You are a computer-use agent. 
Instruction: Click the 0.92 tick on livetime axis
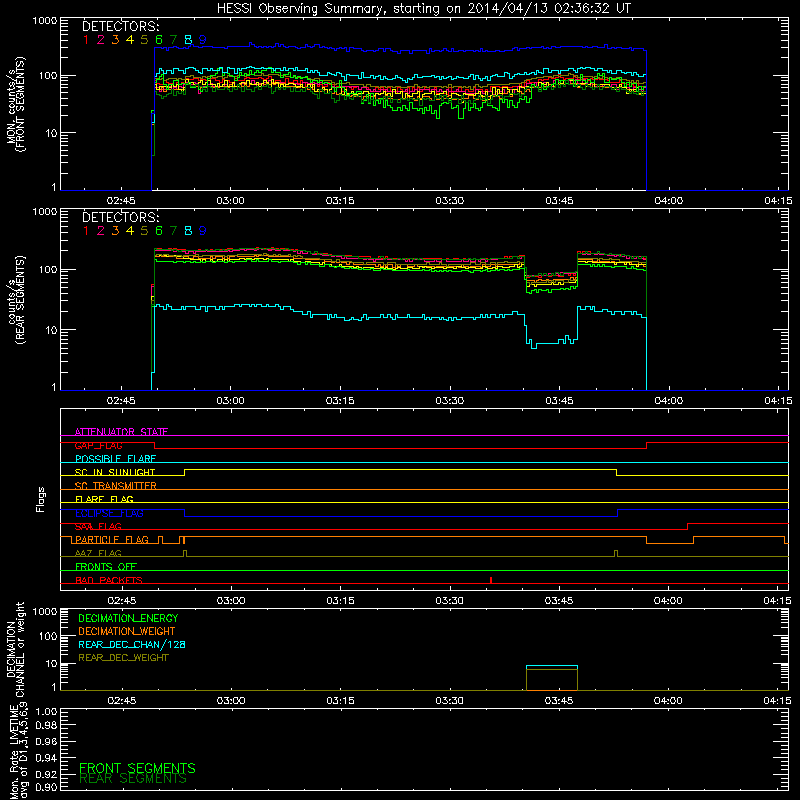(46, 774)
